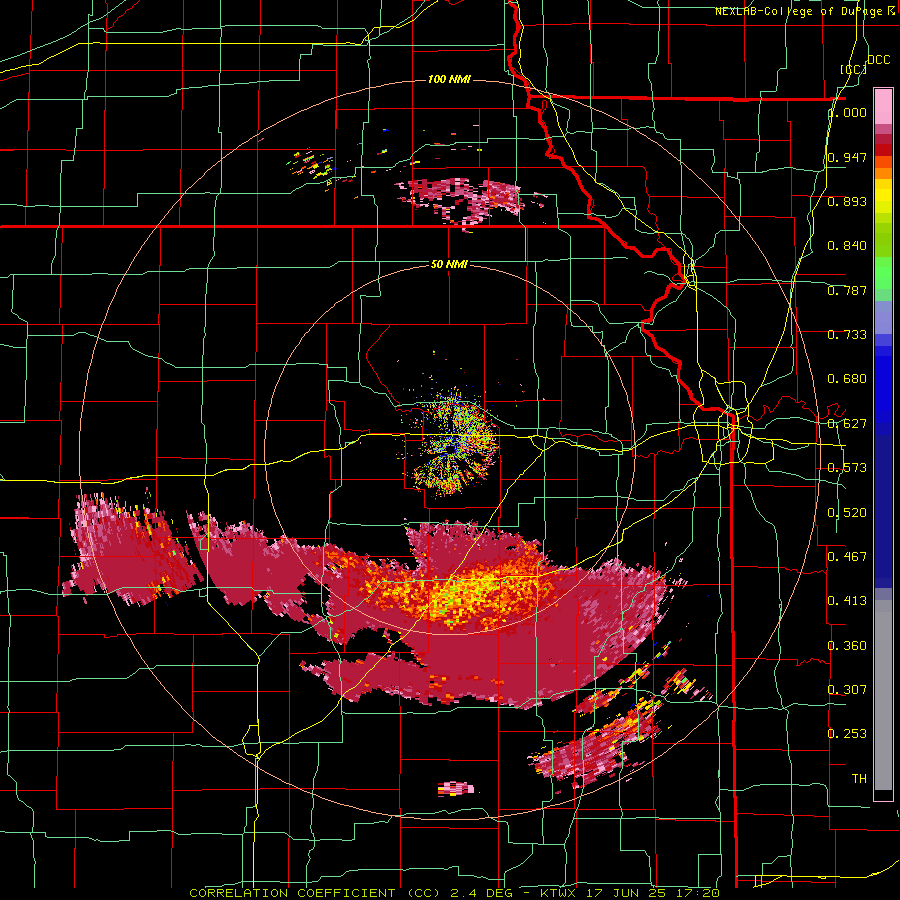Click the 50 NMI range ring label
The height and width of the screenshot is (900, 900).
tap(449, 264)
